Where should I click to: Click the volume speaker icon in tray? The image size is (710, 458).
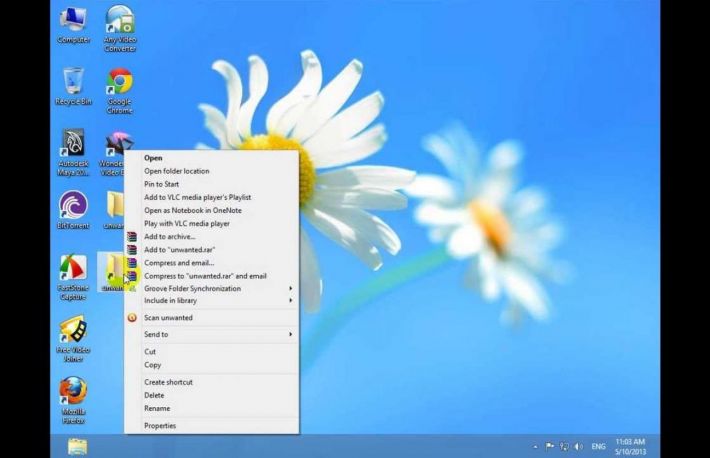[578, 446]
